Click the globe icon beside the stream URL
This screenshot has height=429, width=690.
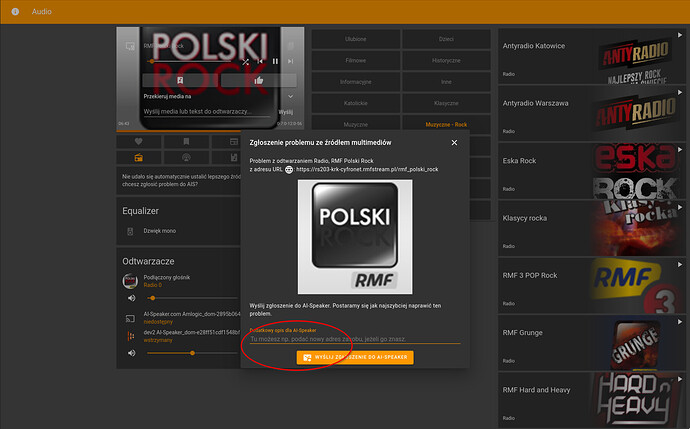pos(289,169)
